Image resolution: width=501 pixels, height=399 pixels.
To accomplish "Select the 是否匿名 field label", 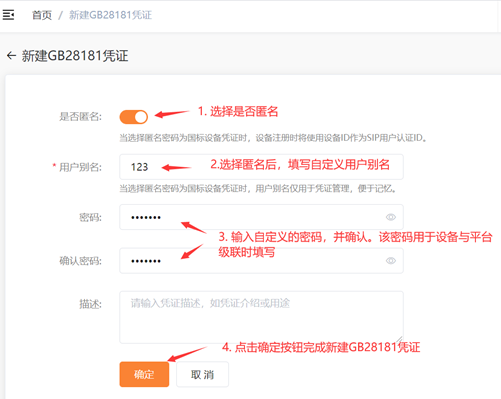I will tap(80, 117).
